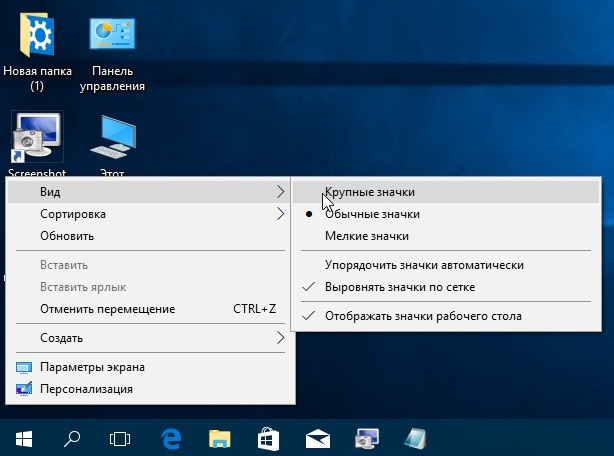This screenshot has height=456, width=614.
Task: Select Крупные значки icon size
Action: [x=446, y=192]
